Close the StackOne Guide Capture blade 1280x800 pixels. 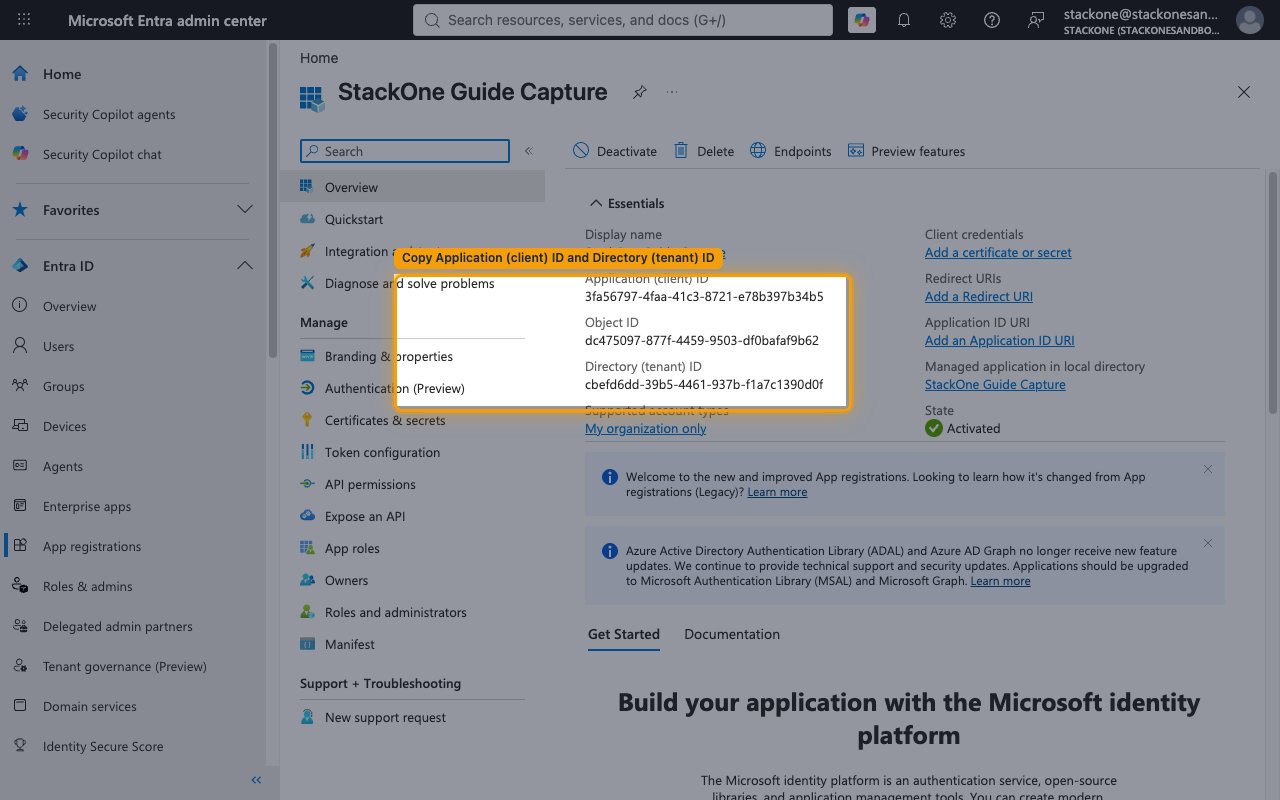1244,92
